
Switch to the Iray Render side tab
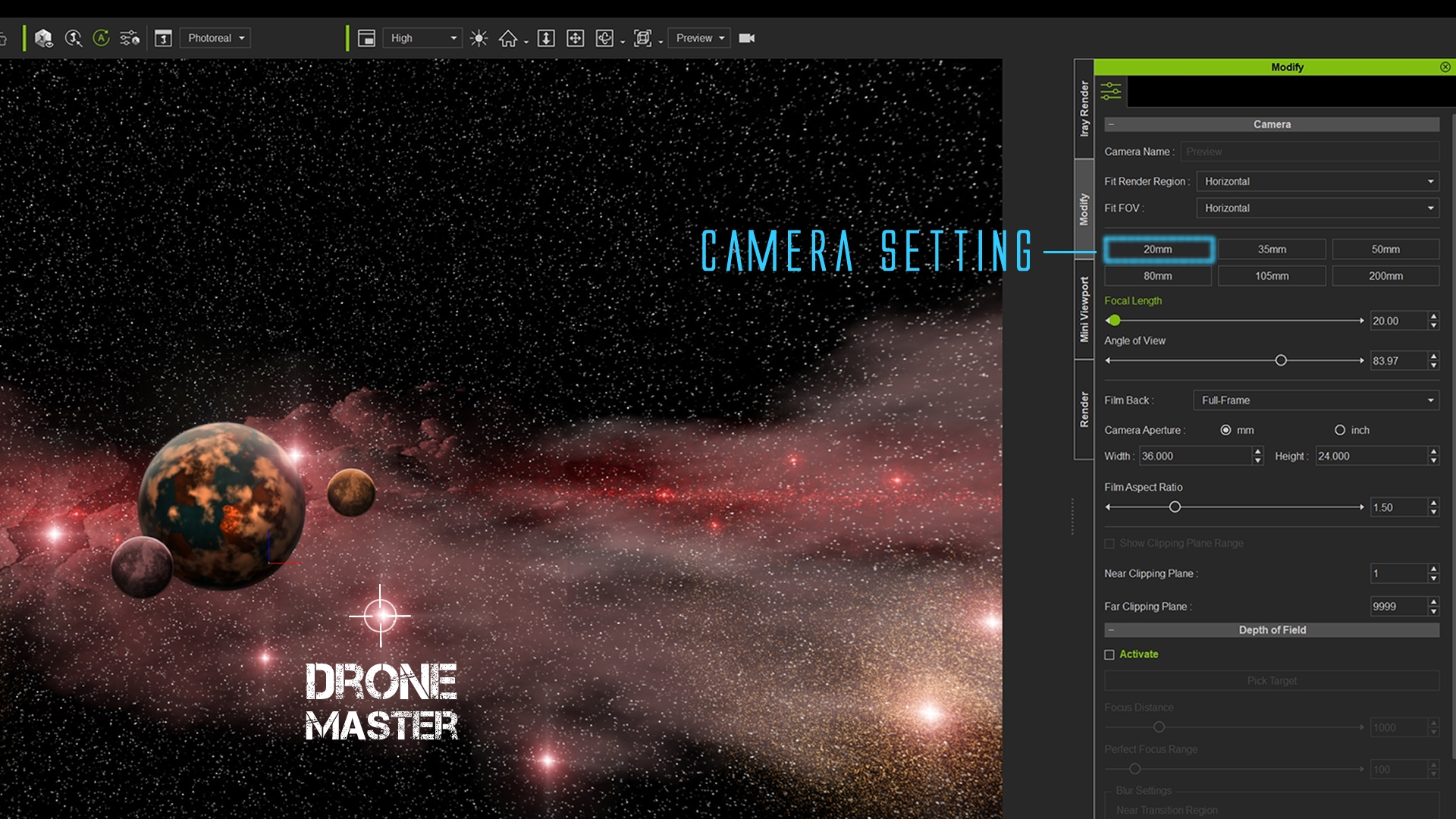coord(1084,108)
